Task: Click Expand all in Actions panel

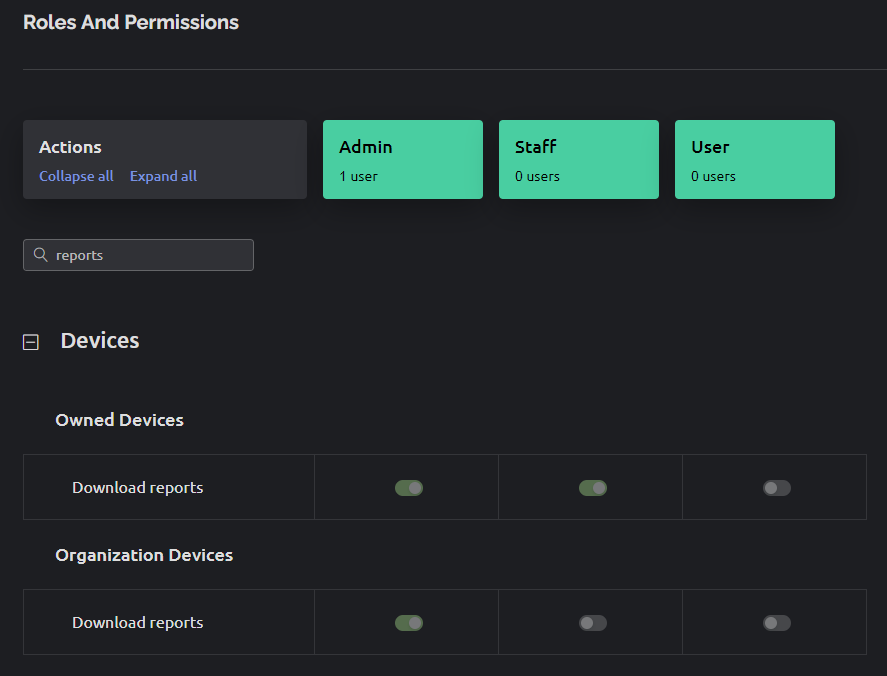Action: [x=163, y=176]
